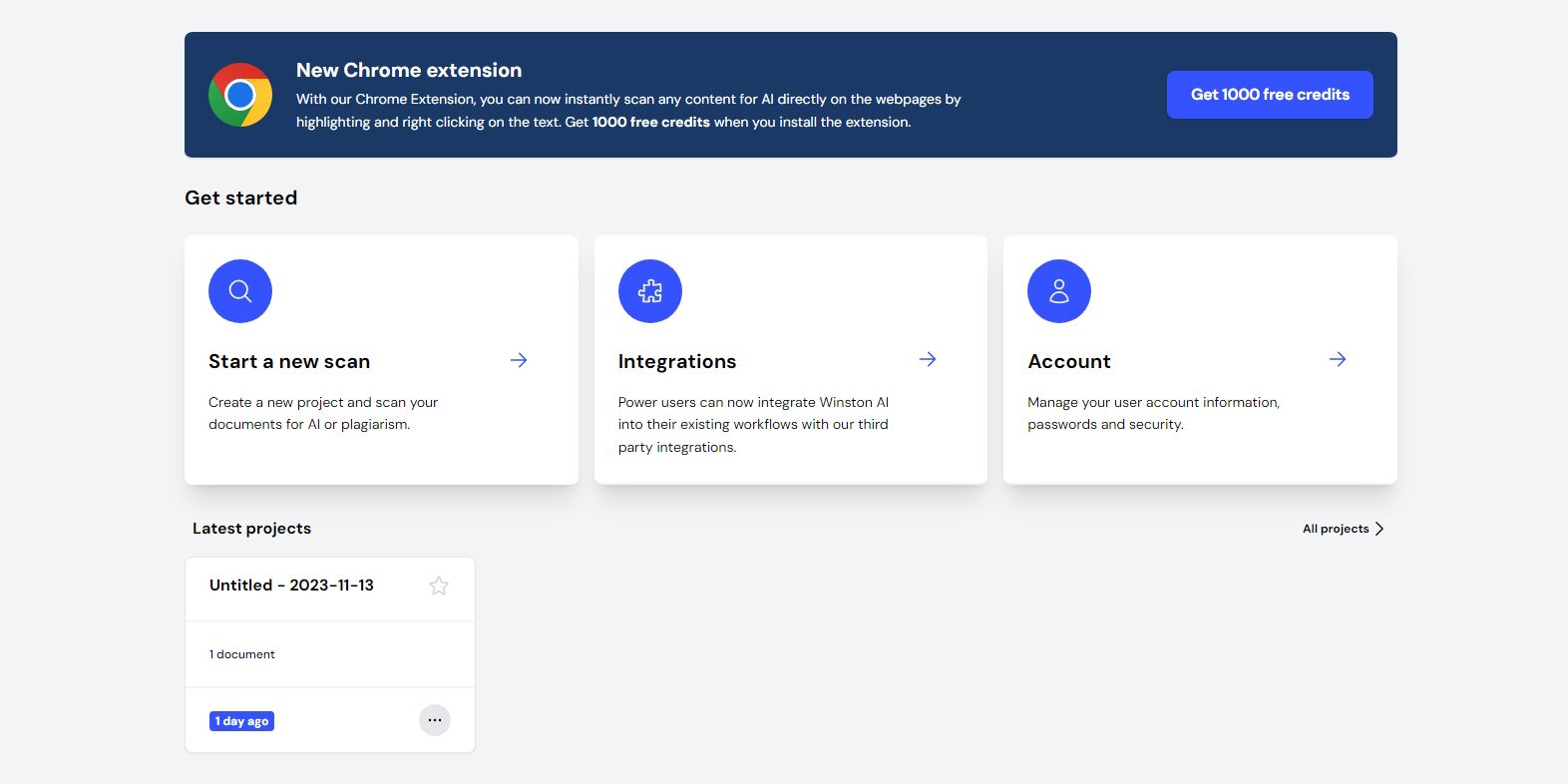Click the 1 document label

point(242,654)
